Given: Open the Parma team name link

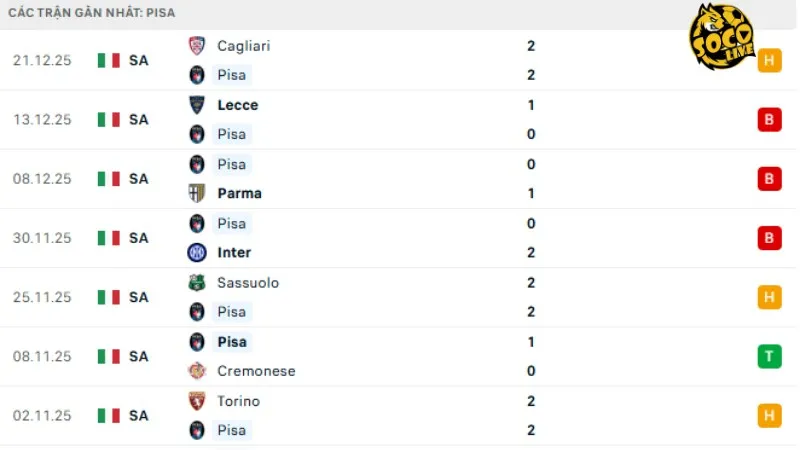Looking at the screenshot, I should 239,193.
